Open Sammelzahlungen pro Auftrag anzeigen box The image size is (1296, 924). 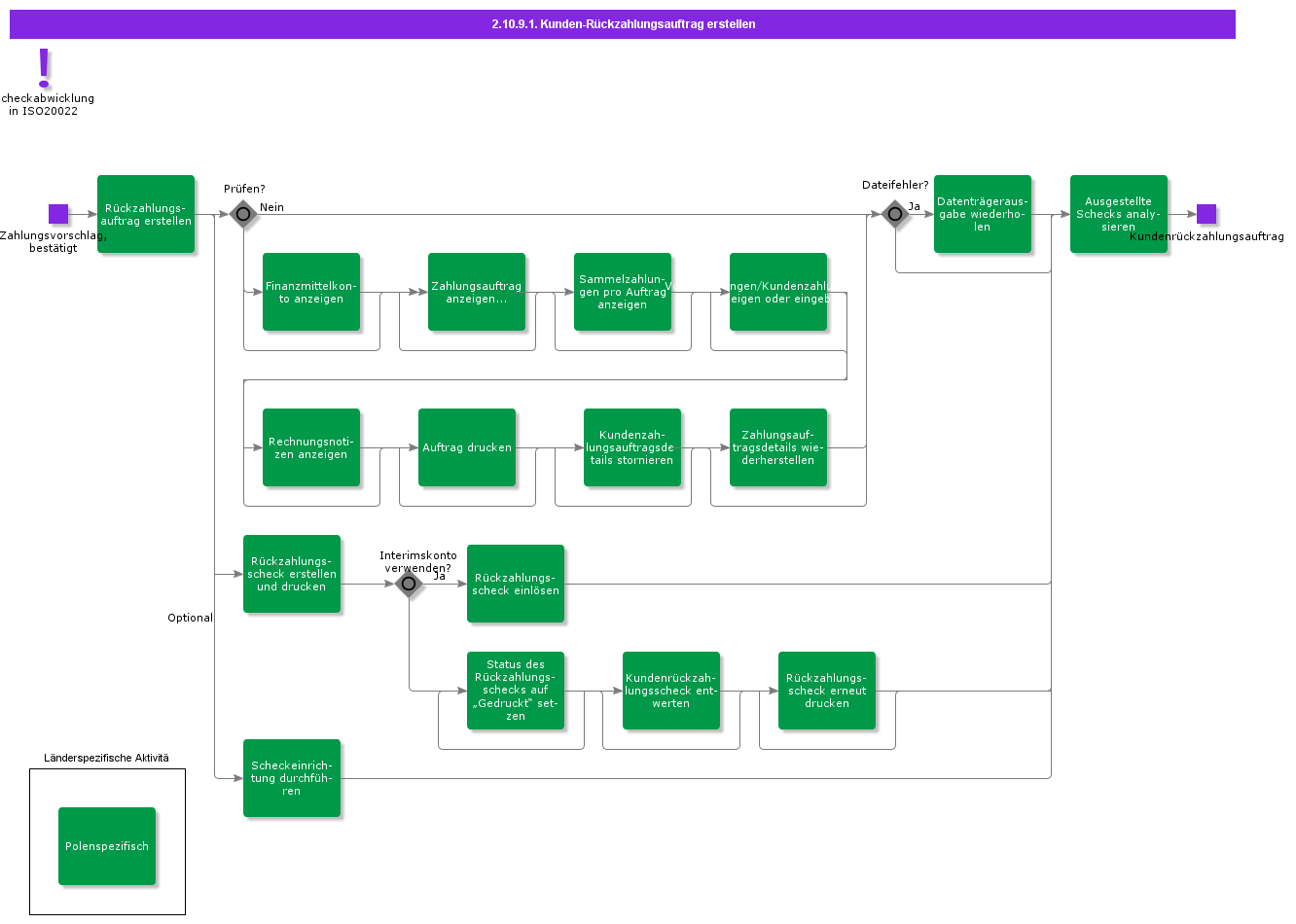pos(623,292)
